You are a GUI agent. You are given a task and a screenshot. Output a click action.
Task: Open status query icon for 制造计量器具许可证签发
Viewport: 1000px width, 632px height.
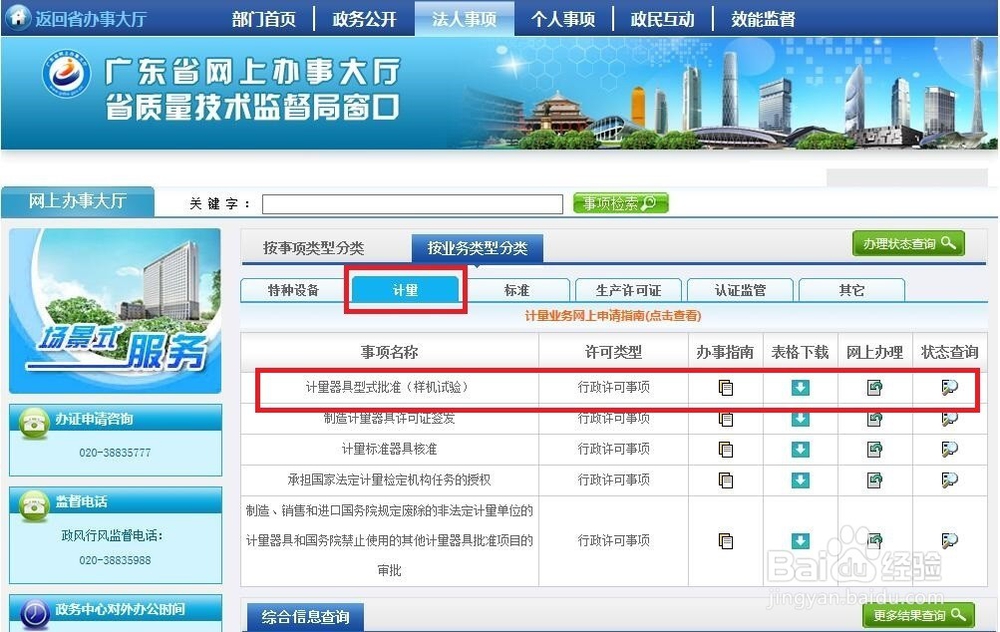point(950,419)
